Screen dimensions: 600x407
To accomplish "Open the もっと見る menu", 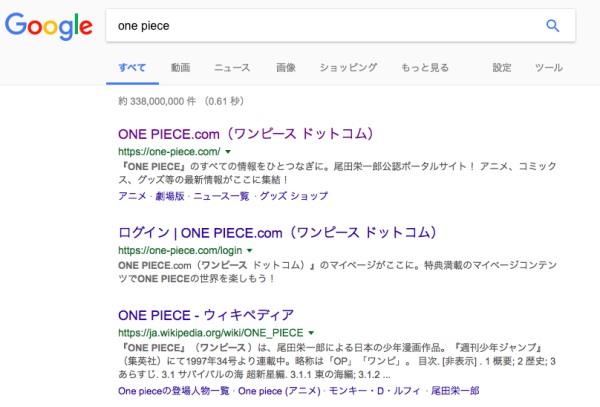I will [425, 68].
